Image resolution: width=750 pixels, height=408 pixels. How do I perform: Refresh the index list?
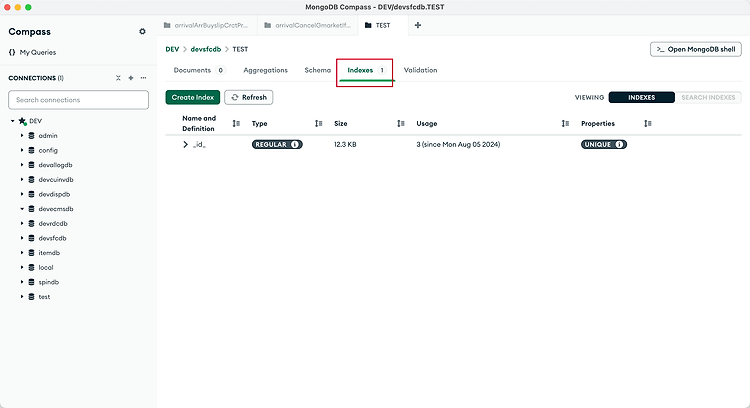coord(249,97)
